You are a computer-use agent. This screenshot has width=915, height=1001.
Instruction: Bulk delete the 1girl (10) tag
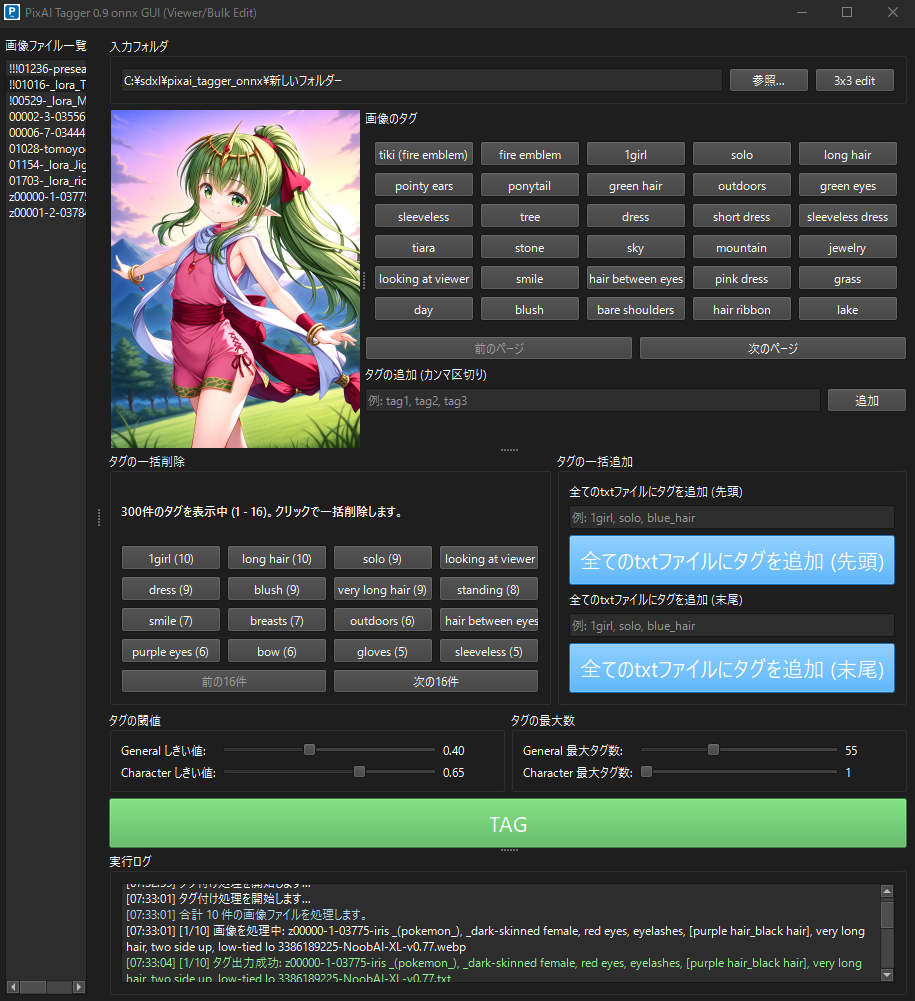pyautogui.click(x=171, y=559)
